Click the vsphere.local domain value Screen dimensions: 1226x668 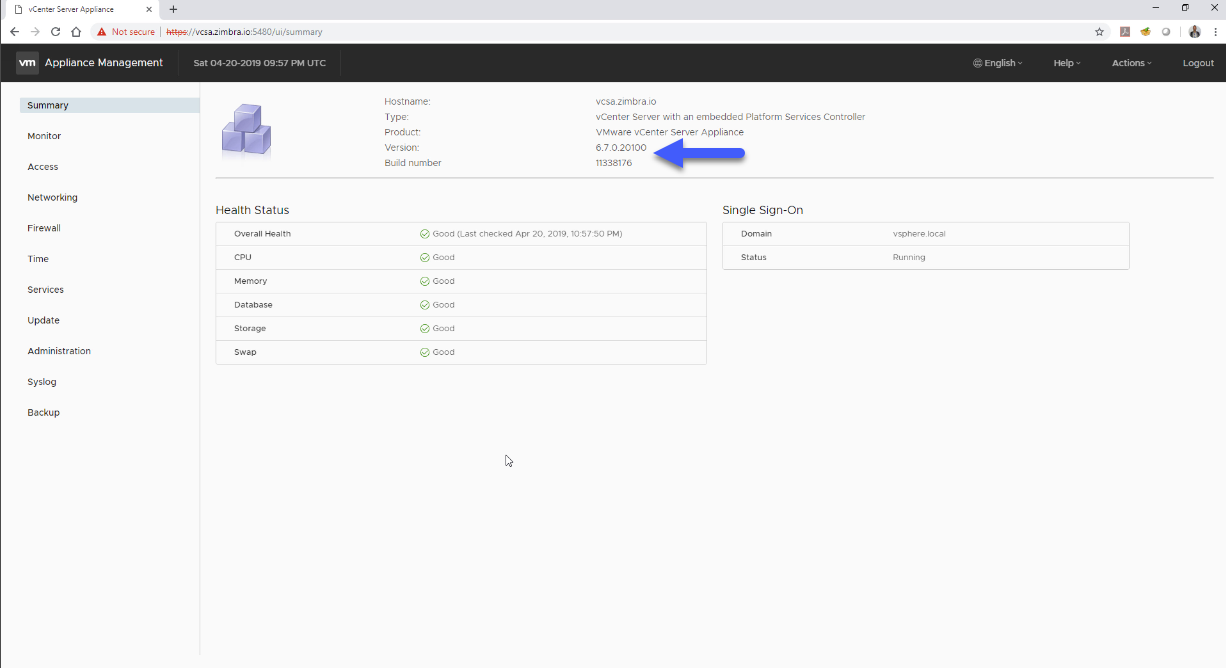(x=919, y=234)
